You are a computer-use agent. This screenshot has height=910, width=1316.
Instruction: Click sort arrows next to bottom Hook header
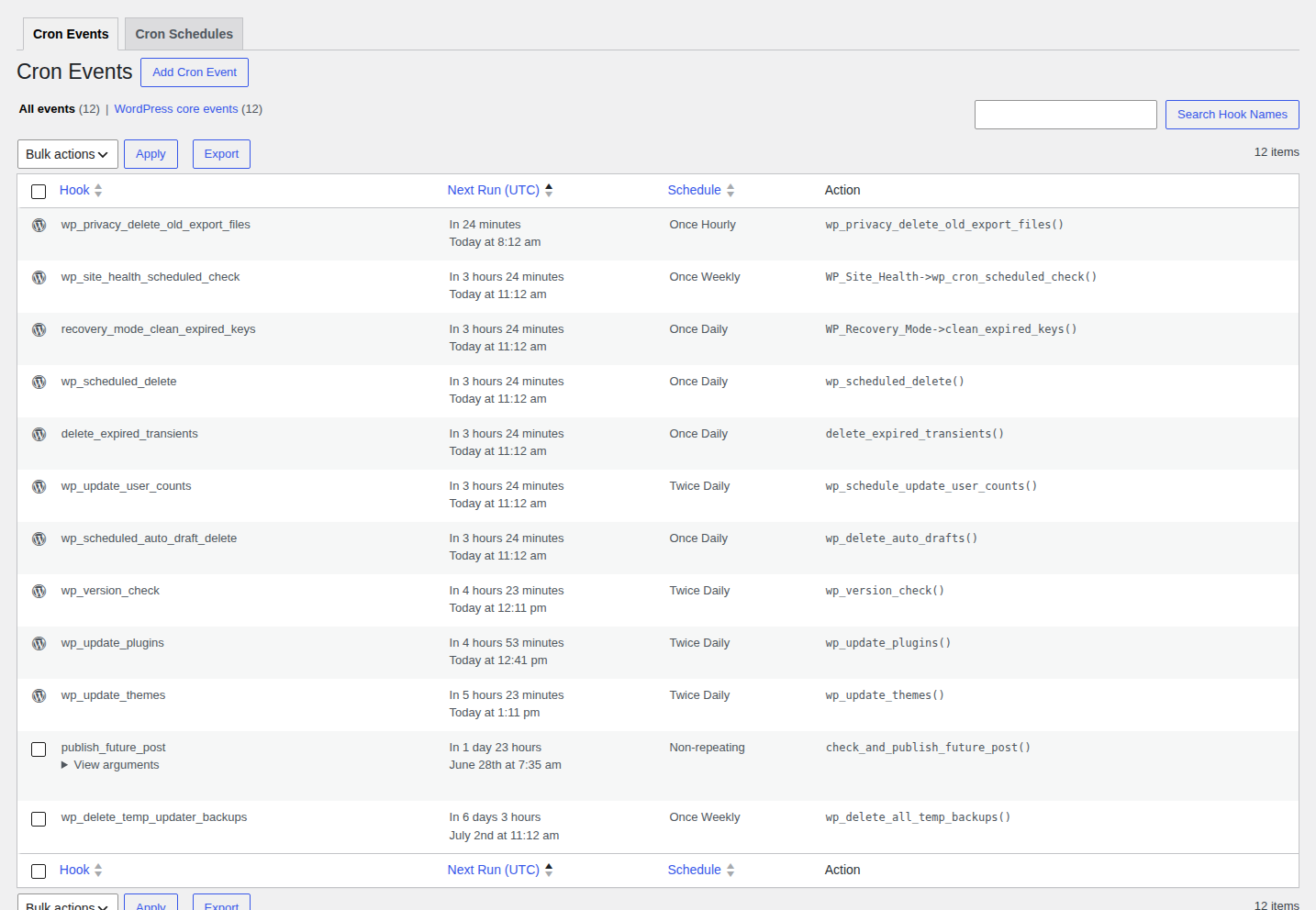[98, 870]
